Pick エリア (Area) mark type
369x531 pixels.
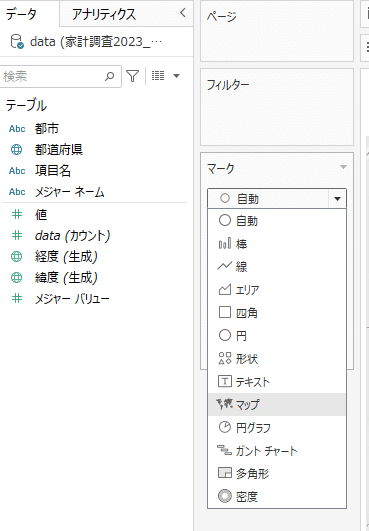277,290
